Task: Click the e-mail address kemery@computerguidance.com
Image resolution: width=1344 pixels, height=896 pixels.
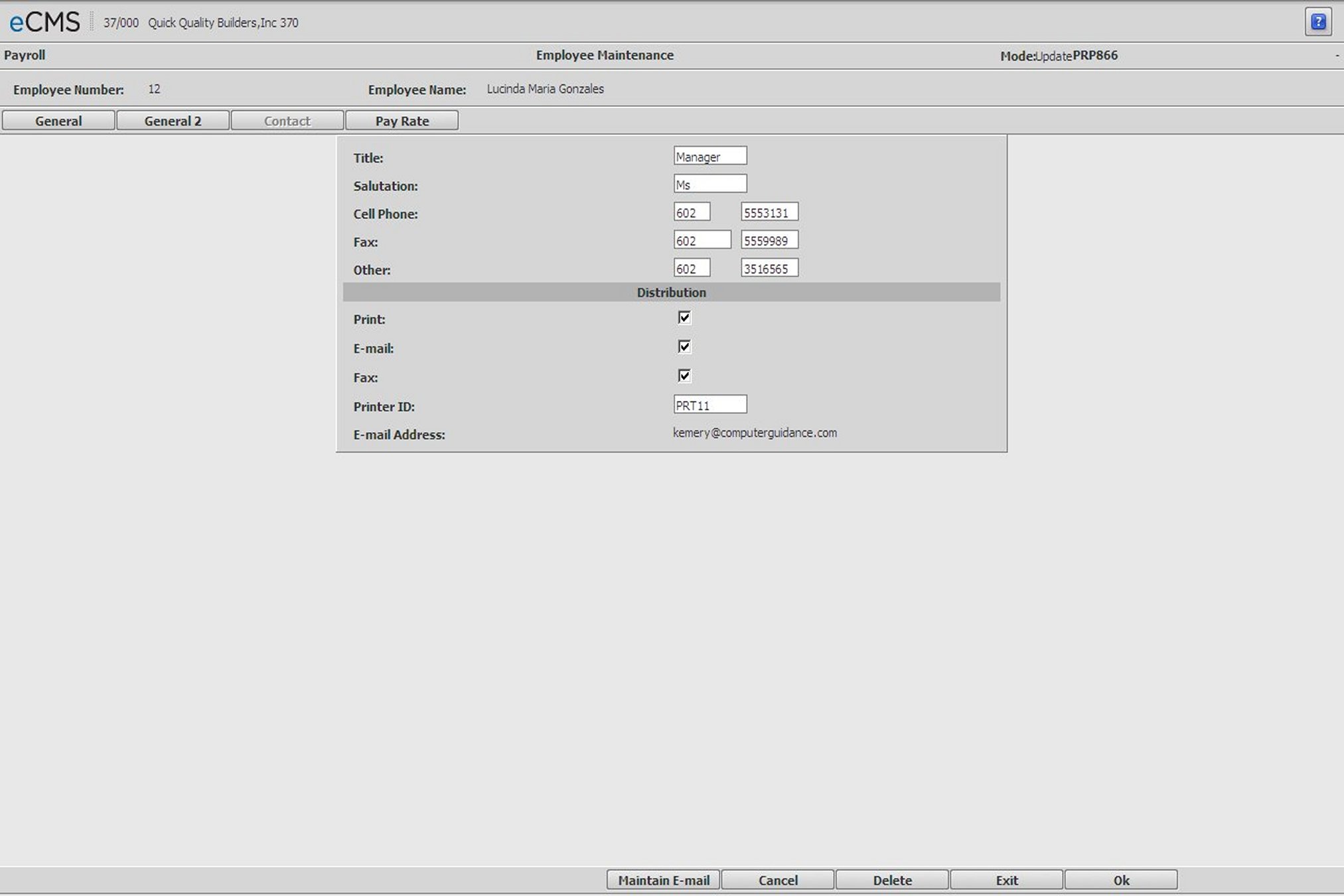Action: [x=755, y=433]
